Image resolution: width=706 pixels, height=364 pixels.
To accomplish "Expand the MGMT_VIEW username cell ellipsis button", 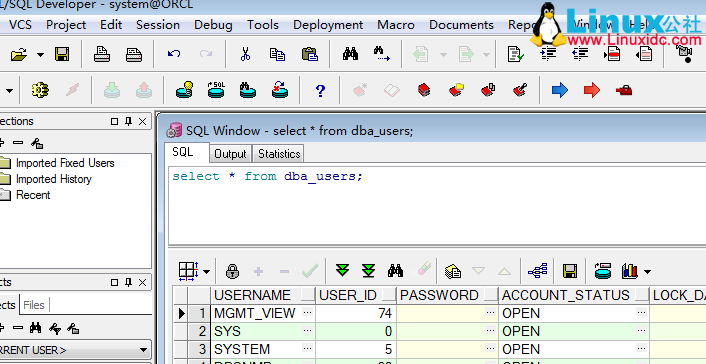I will (x=308, y=312).
